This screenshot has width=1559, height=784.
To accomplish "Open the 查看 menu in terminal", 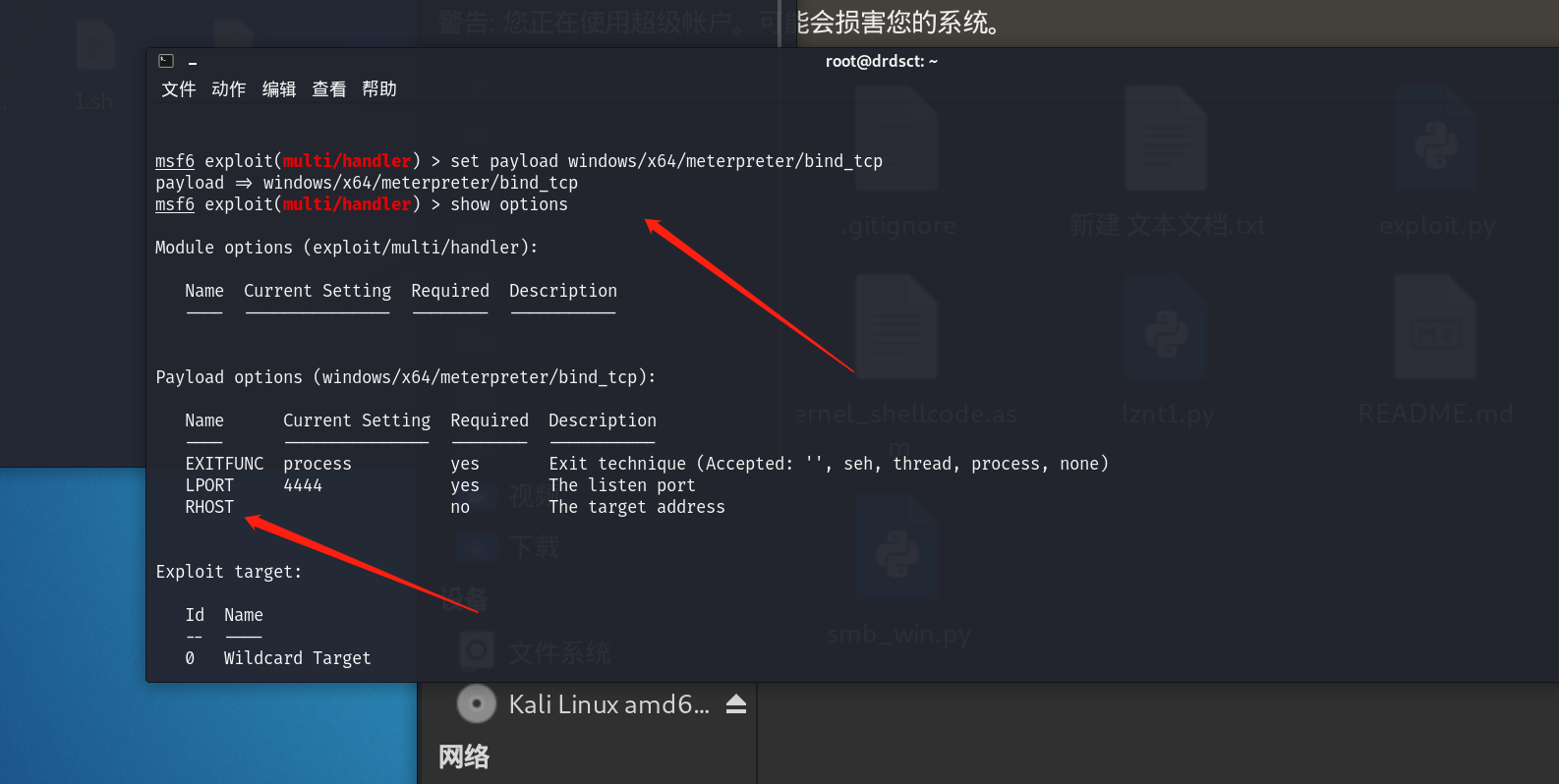I will [x=329, y=89].
